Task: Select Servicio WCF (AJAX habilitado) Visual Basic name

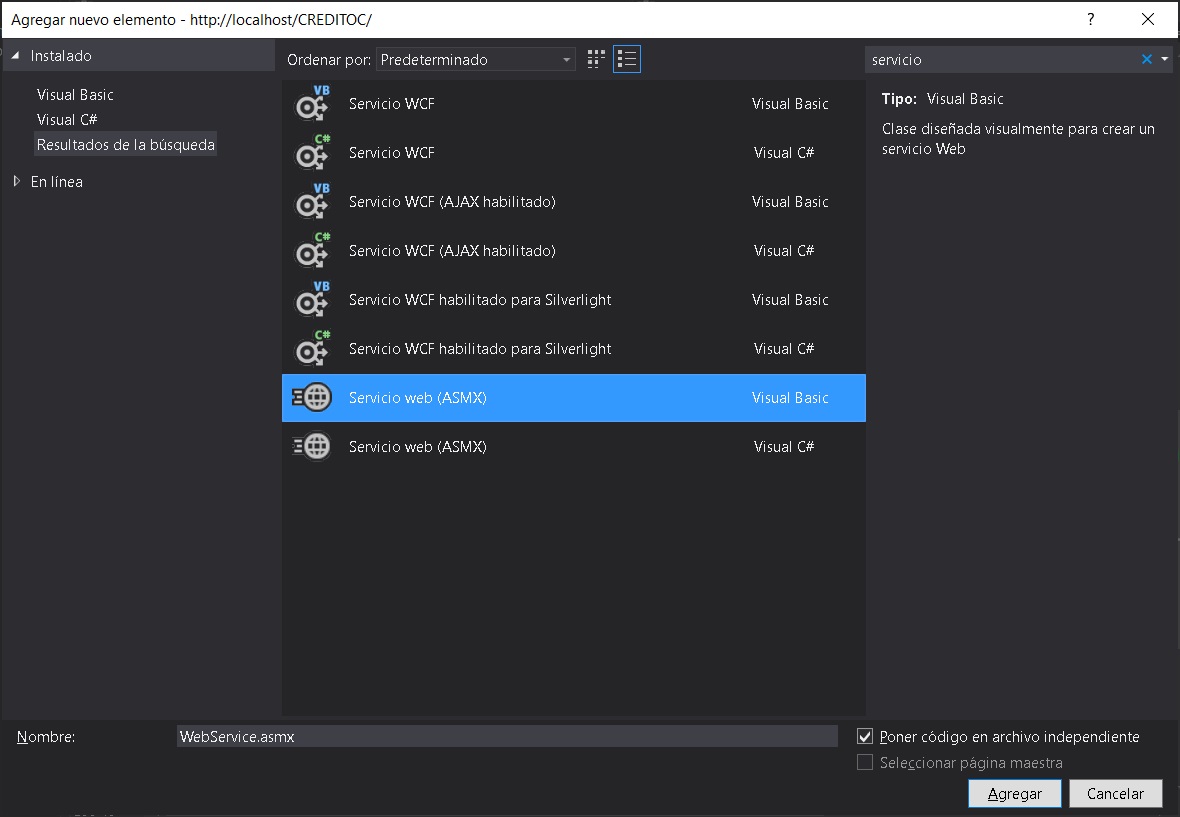Action: click(452, 202)
